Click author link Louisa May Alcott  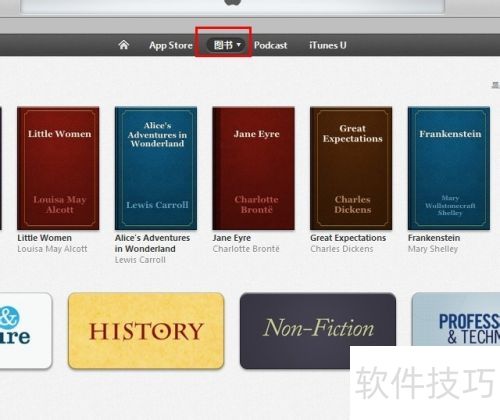click(x=52, y=249)
